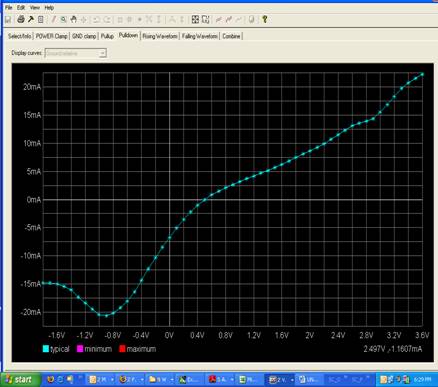
Task: Select the arrow pointer tool
Action: (x=31, y=19)
